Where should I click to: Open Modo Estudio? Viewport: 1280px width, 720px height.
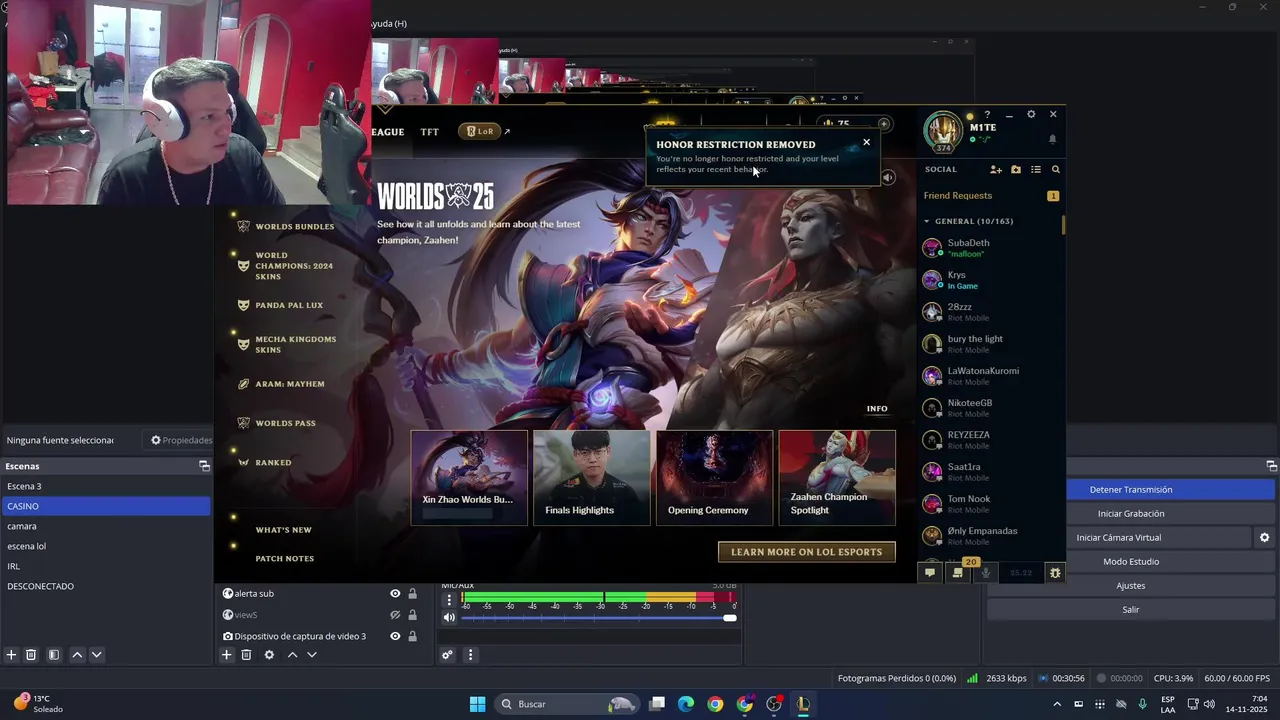pyautogui.click(x=1131, y=562)
